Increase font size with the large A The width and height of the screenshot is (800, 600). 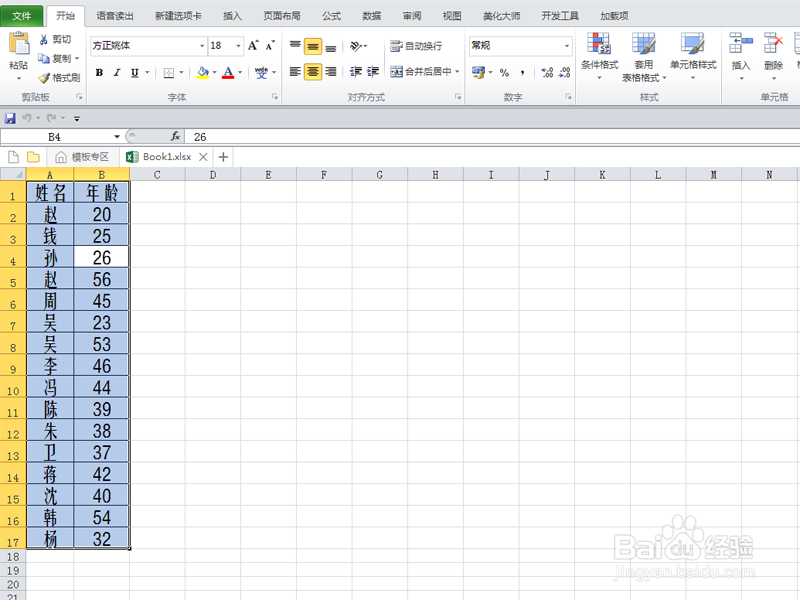point(253,45)
